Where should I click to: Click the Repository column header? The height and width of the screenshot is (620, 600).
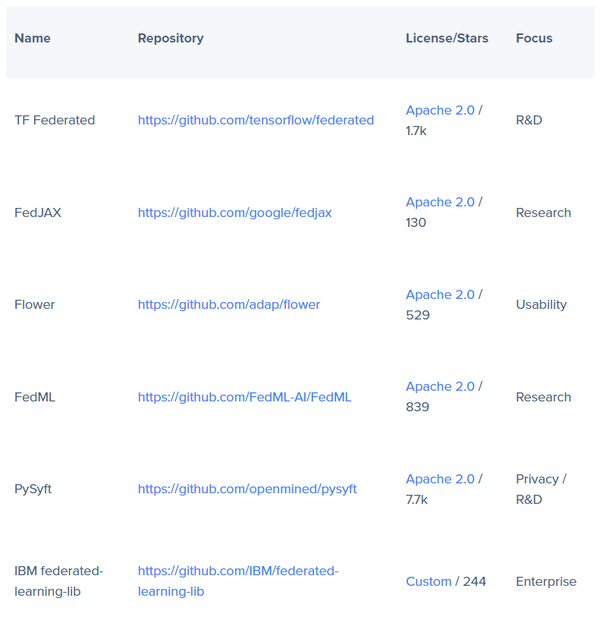[x=170, y=38]
